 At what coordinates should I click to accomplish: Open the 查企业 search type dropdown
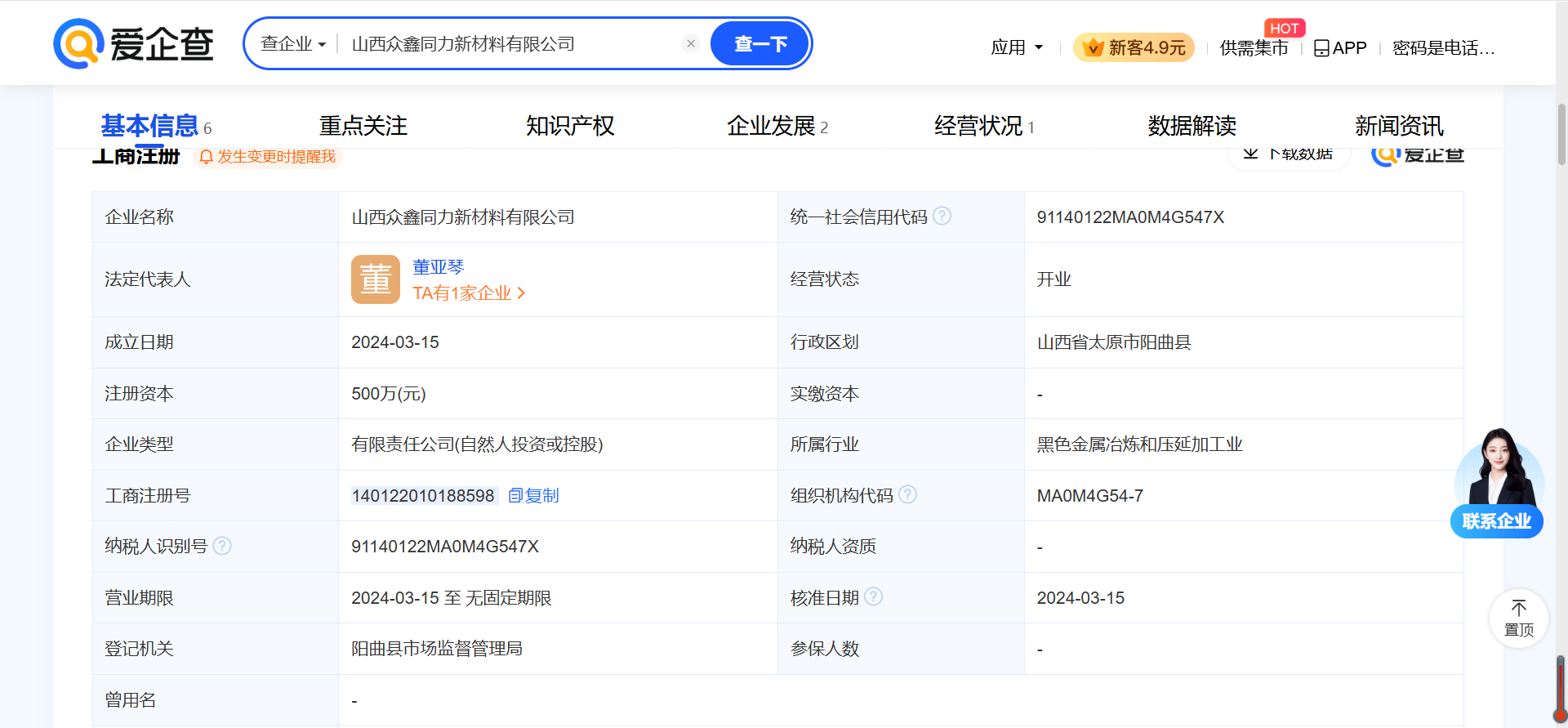click(293, 44)
